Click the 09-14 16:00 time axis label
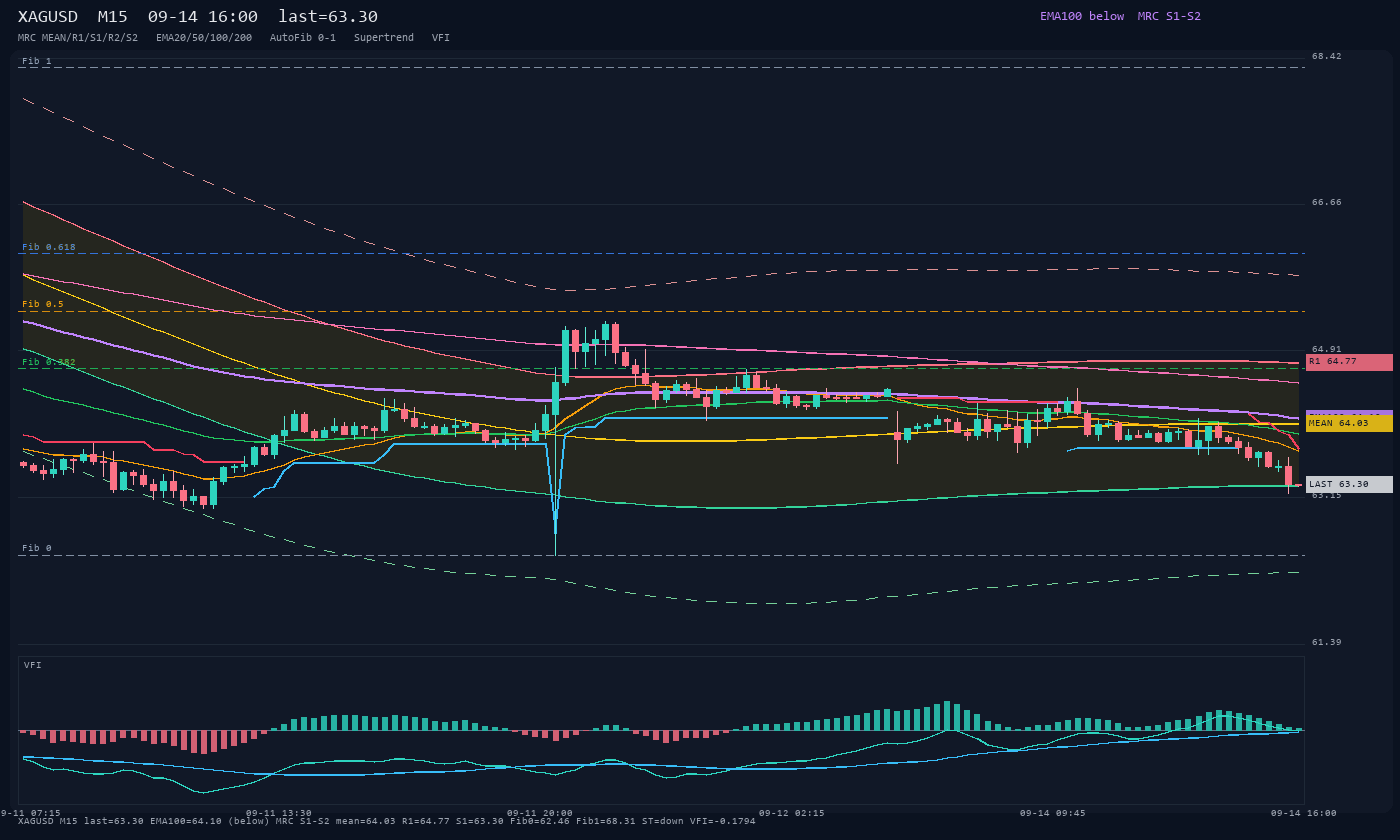The height and width of the screenshot is (840, 1400). point(1304,813)
